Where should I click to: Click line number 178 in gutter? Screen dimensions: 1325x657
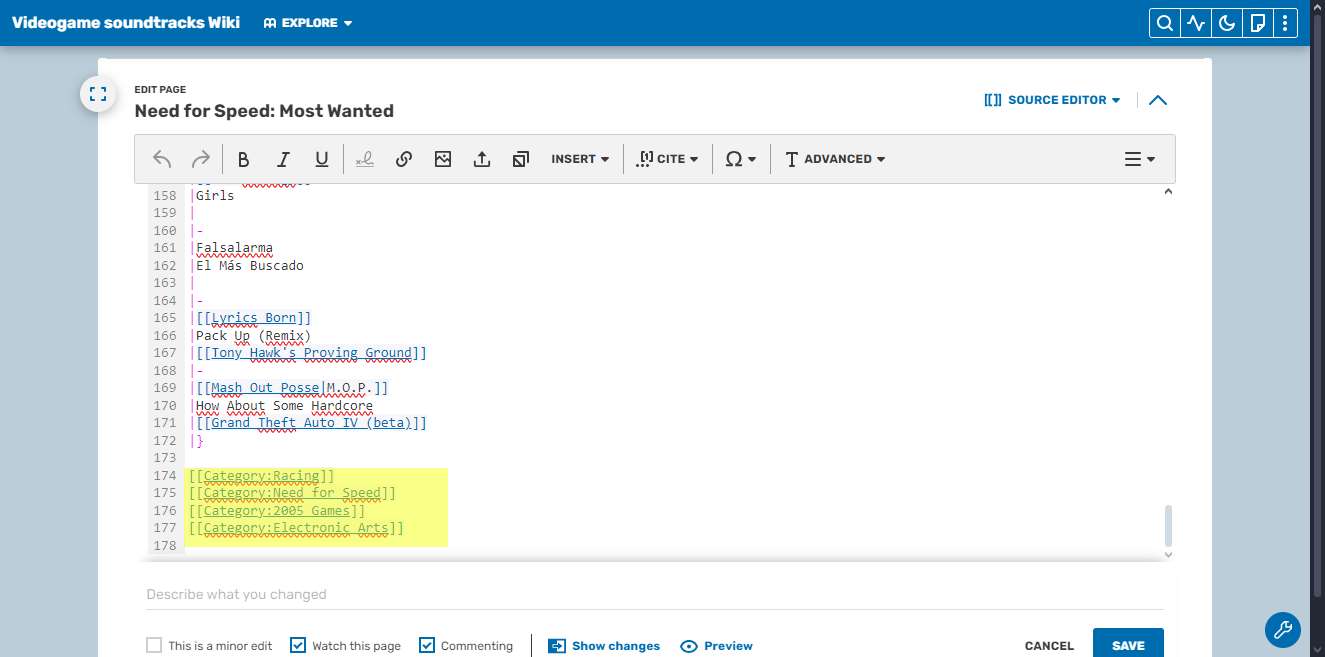click(x=164, y=546)
